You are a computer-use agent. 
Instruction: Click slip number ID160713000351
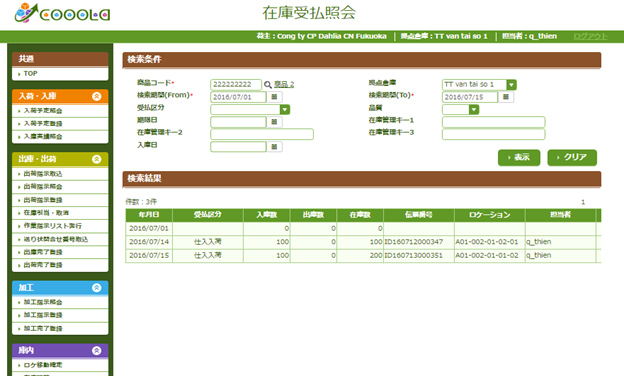pos(413,255)
